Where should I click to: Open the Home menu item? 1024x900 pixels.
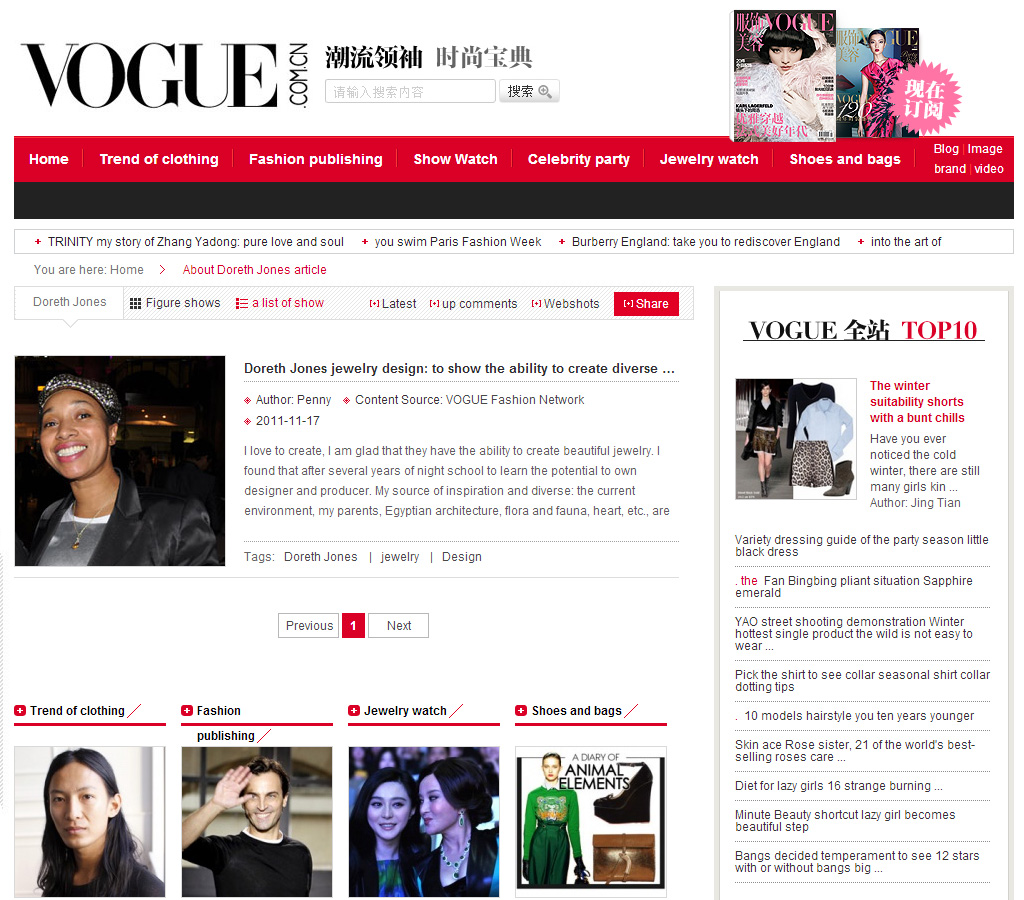49,159
